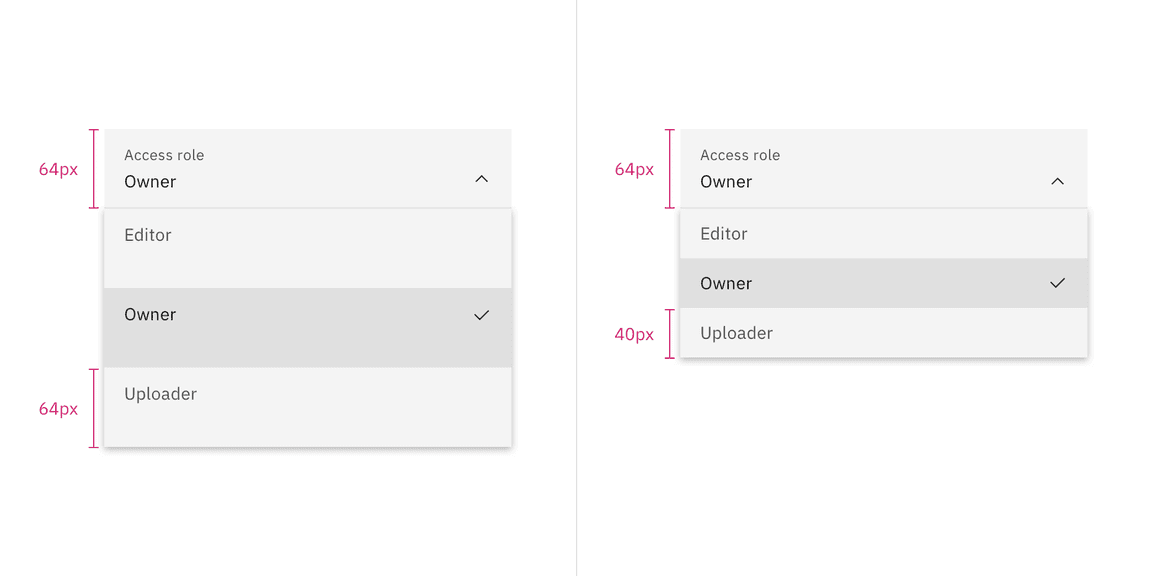This screenshot has width=1152, height=576.
Task: Collapse the left dropdown using its chevron
Action: (x=481, y=180)
